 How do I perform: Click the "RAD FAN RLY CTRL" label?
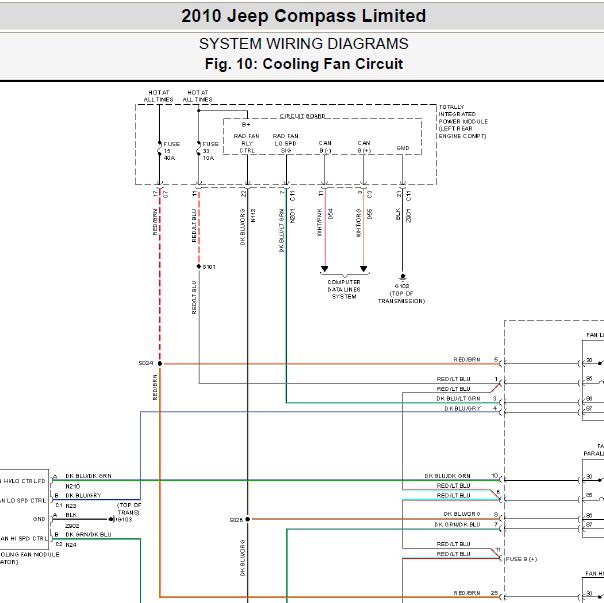(247, 143)
